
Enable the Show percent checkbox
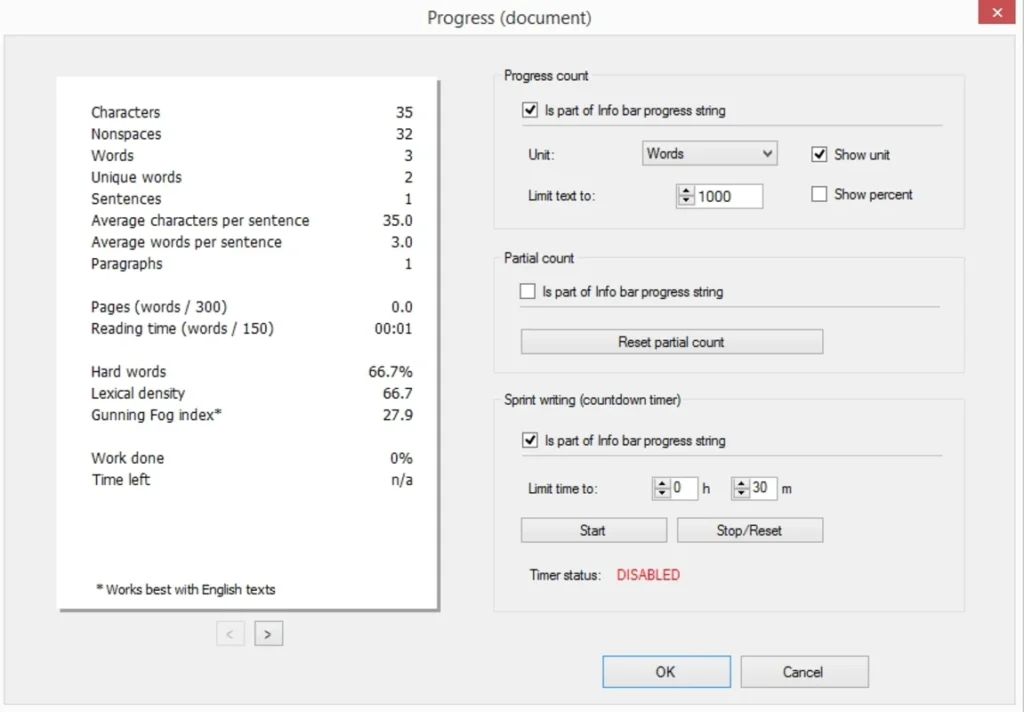819,194
